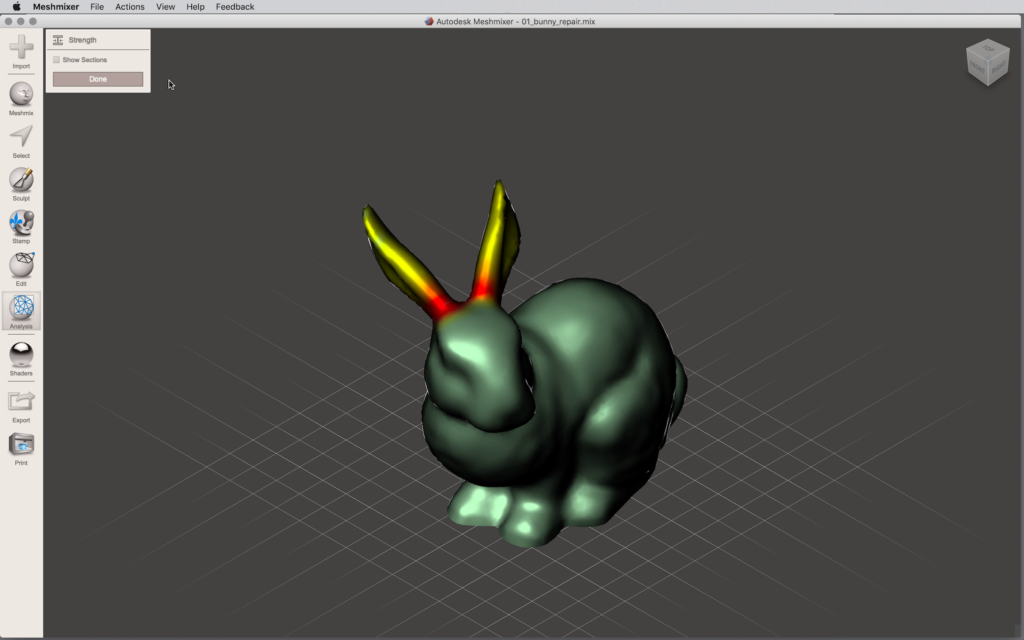Open the Help menu
Viewport: 1024px width, 640px height.
pyautogui.click(x=196, y=7)
